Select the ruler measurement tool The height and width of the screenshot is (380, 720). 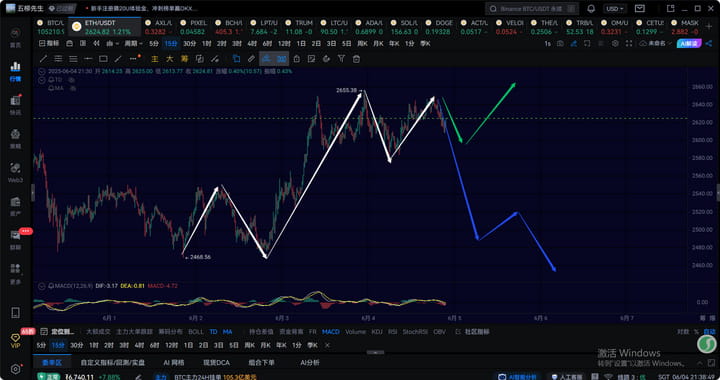(251, 59)
